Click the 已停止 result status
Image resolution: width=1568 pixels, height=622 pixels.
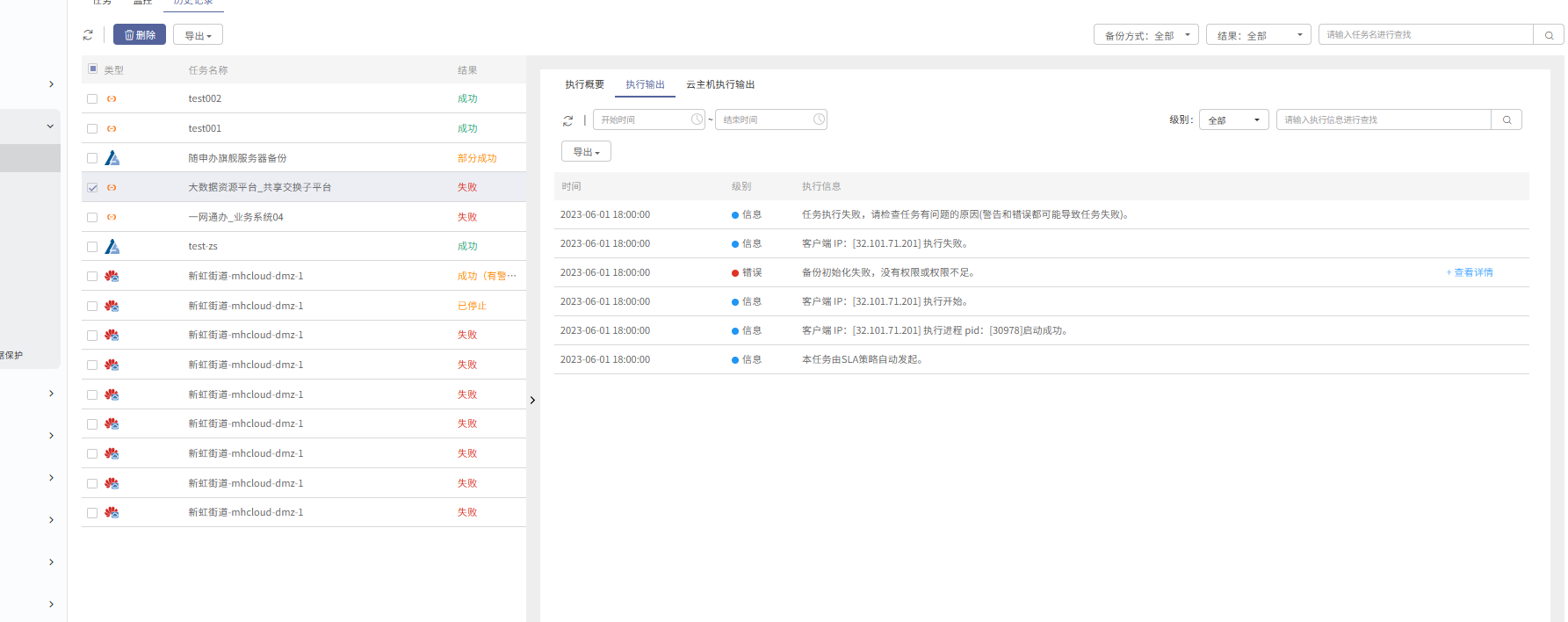point(472,306)
